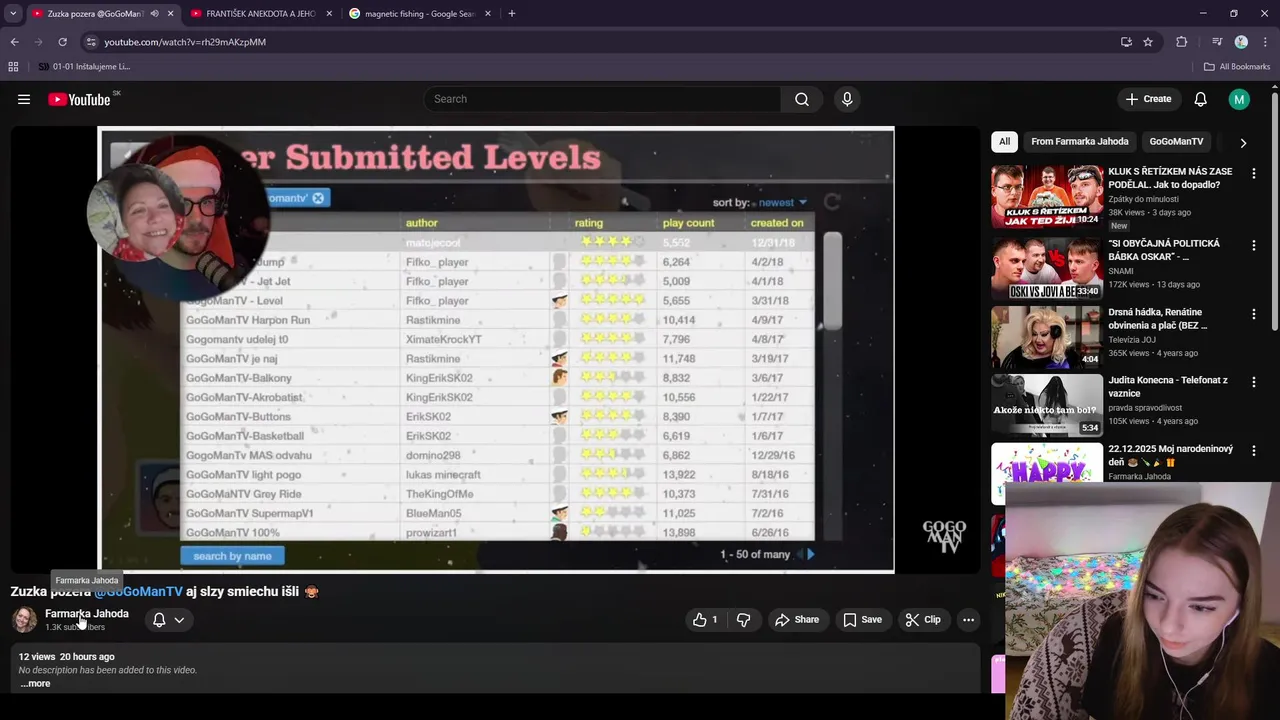The height and width of the screenshot is (720, 1280).
Task: Save the video to a playlist
Action: [x=862, y=620]
